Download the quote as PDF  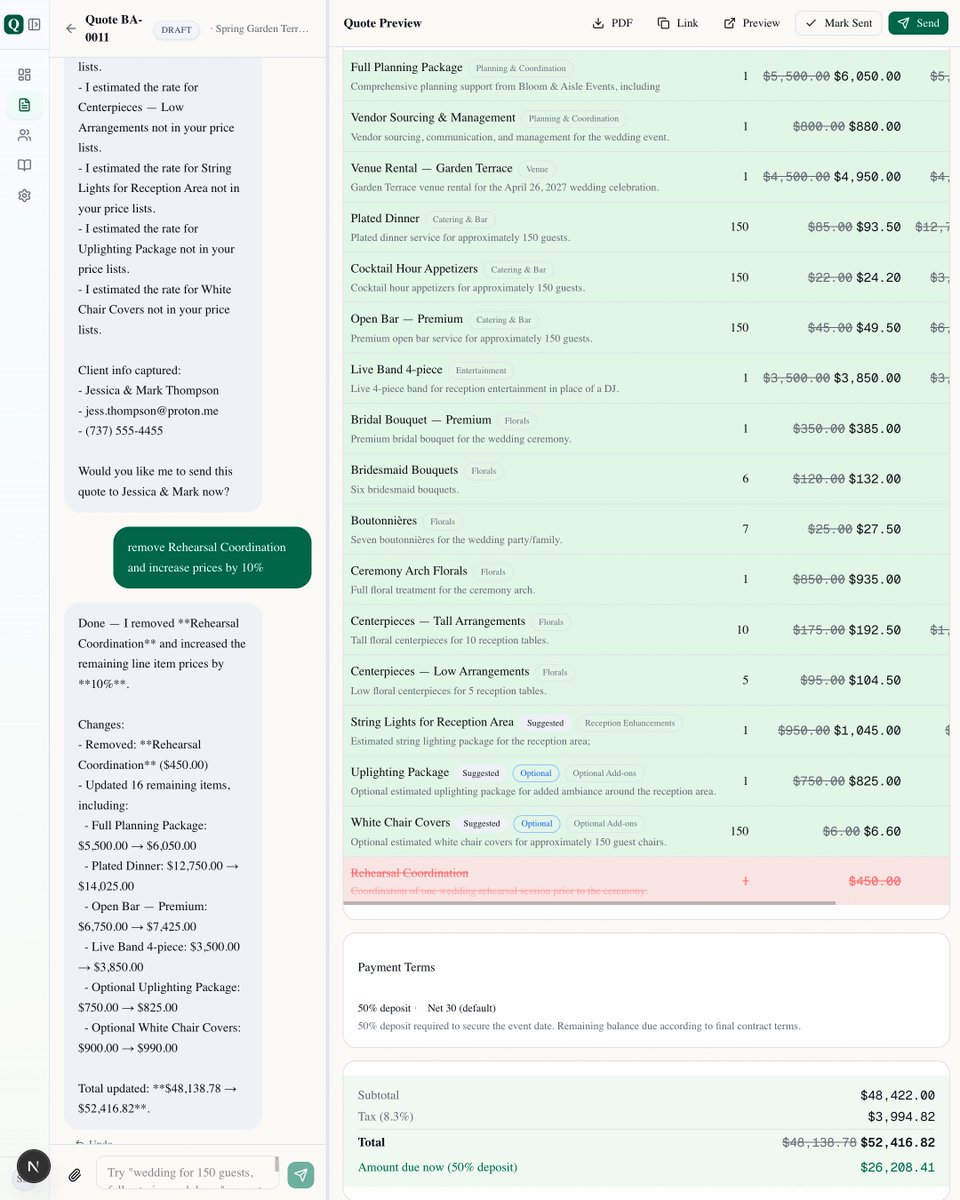(612, 23)
